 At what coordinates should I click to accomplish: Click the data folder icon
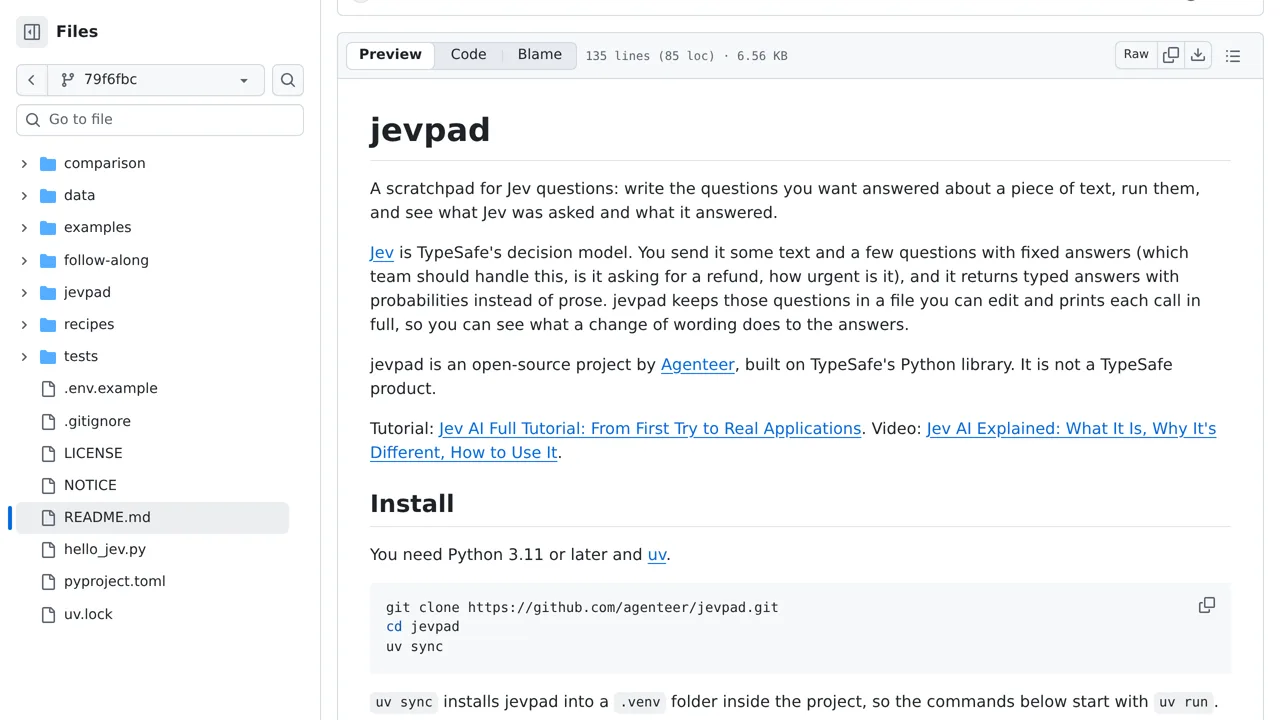[x=48, y=195]
